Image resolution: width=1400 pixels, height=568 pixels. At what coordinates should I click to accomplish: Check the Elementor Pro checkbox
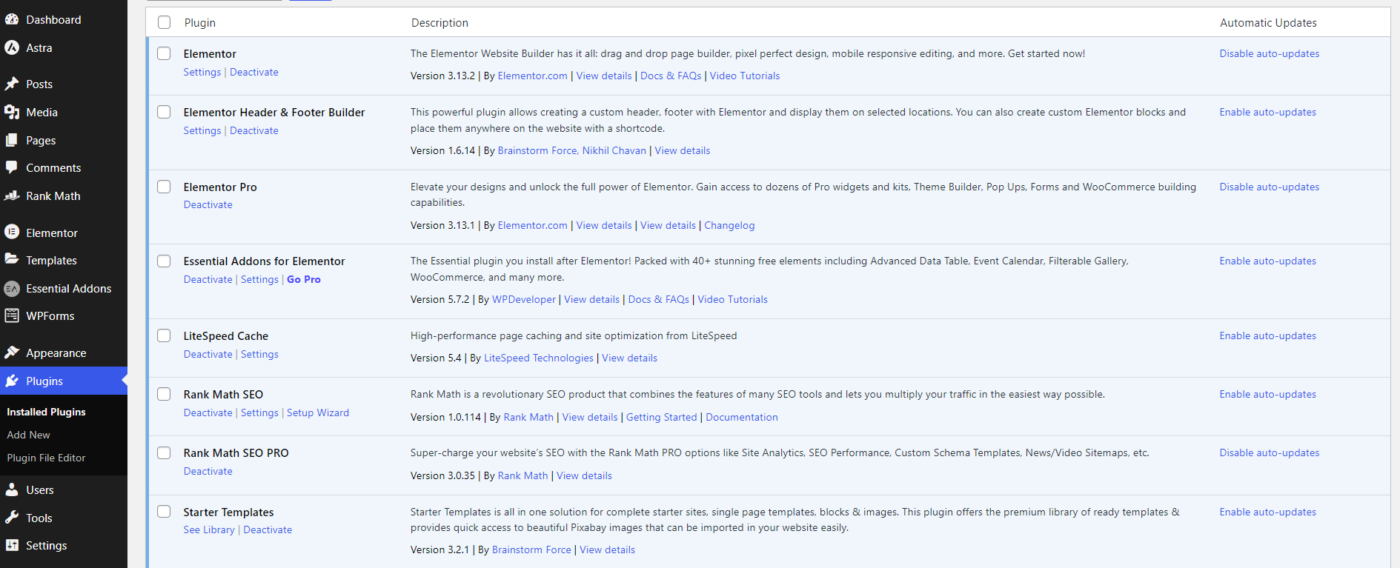[164, 187]
